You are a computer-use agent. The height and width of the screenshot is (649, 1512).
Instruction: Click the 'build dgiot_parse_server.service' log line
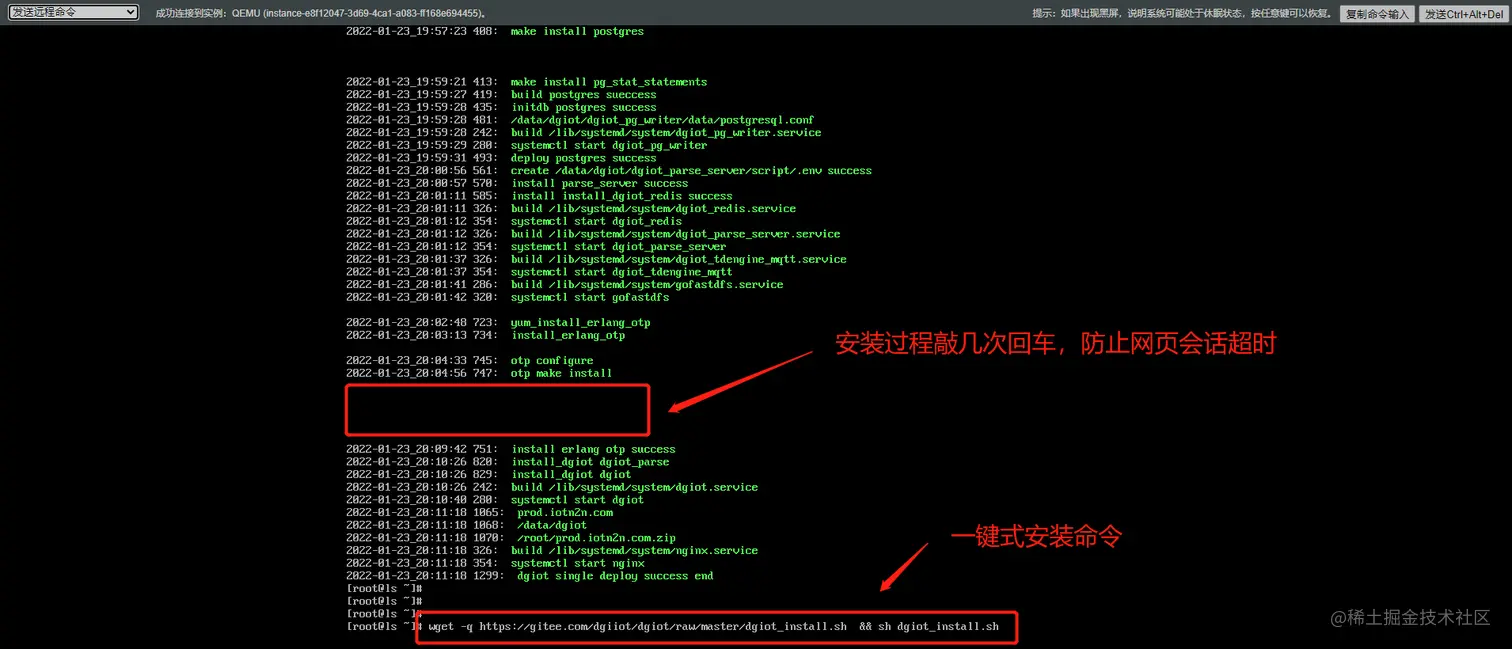[593, 234]
